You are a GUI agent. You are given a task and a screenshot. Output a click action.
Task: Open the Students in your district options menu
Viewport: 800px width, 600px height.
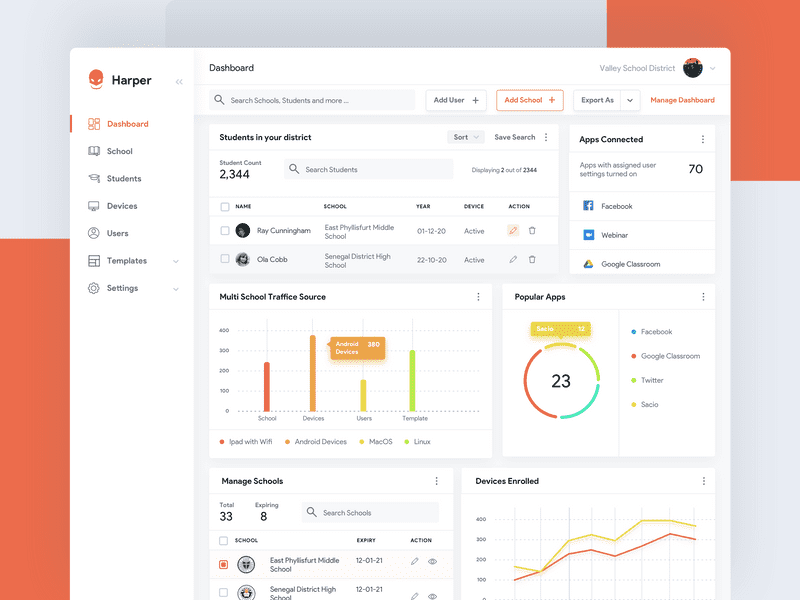coord(546,137)
